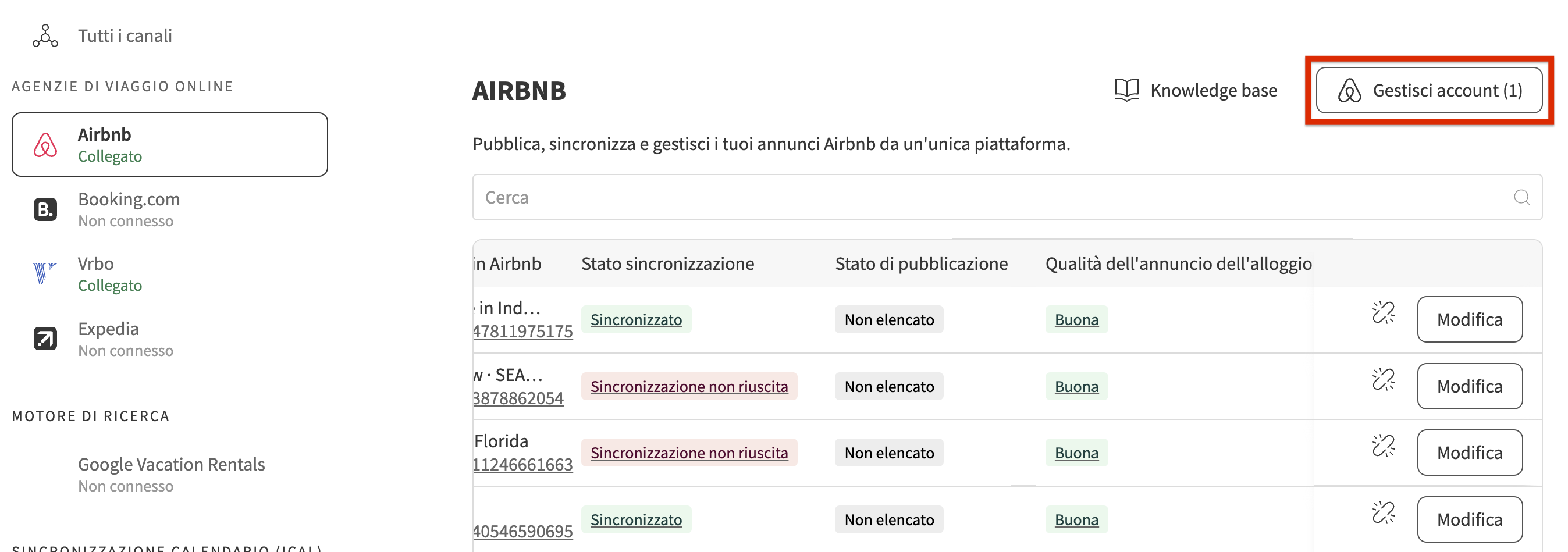
Task: Open listing ID ending 47811975175
Action: pyautogui.click(x=523, y=332)
